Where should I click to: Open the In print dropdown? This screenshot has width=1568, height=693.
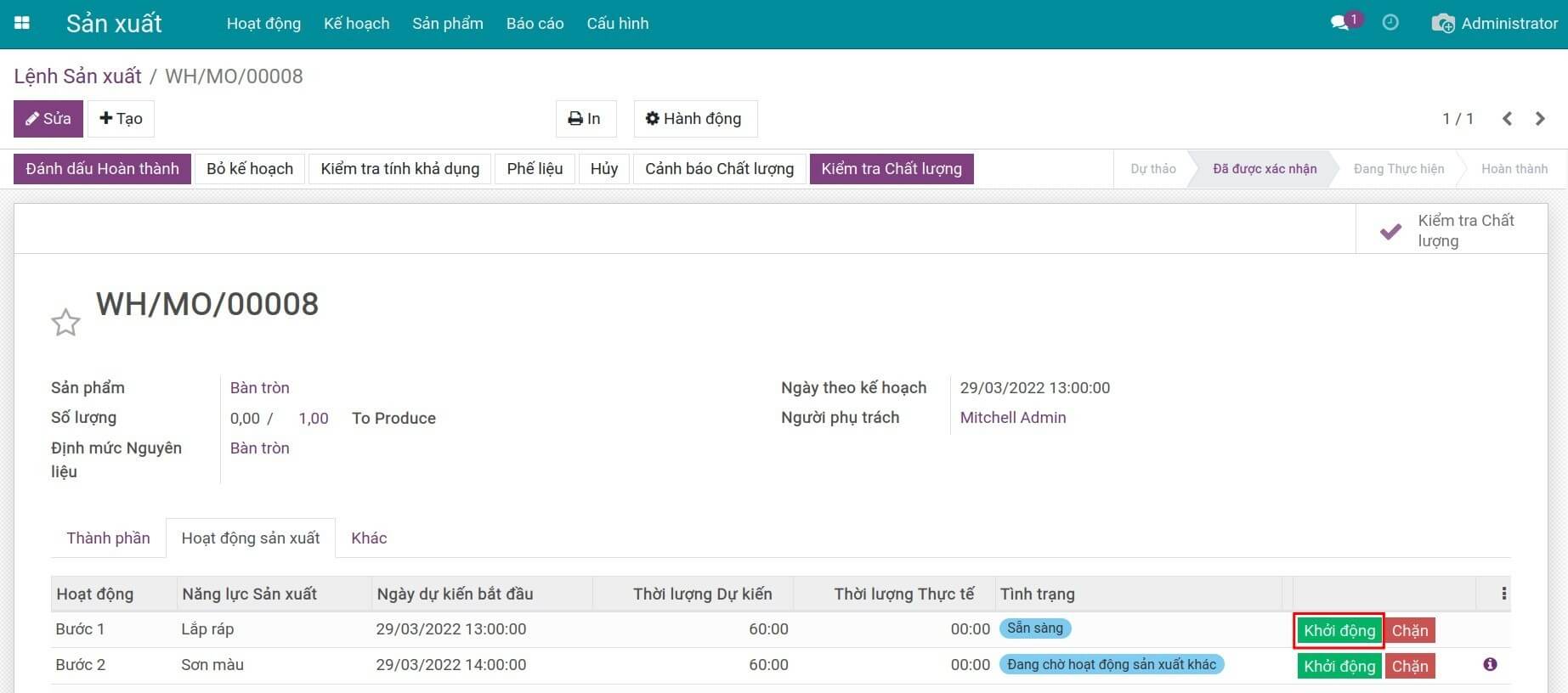585,119
